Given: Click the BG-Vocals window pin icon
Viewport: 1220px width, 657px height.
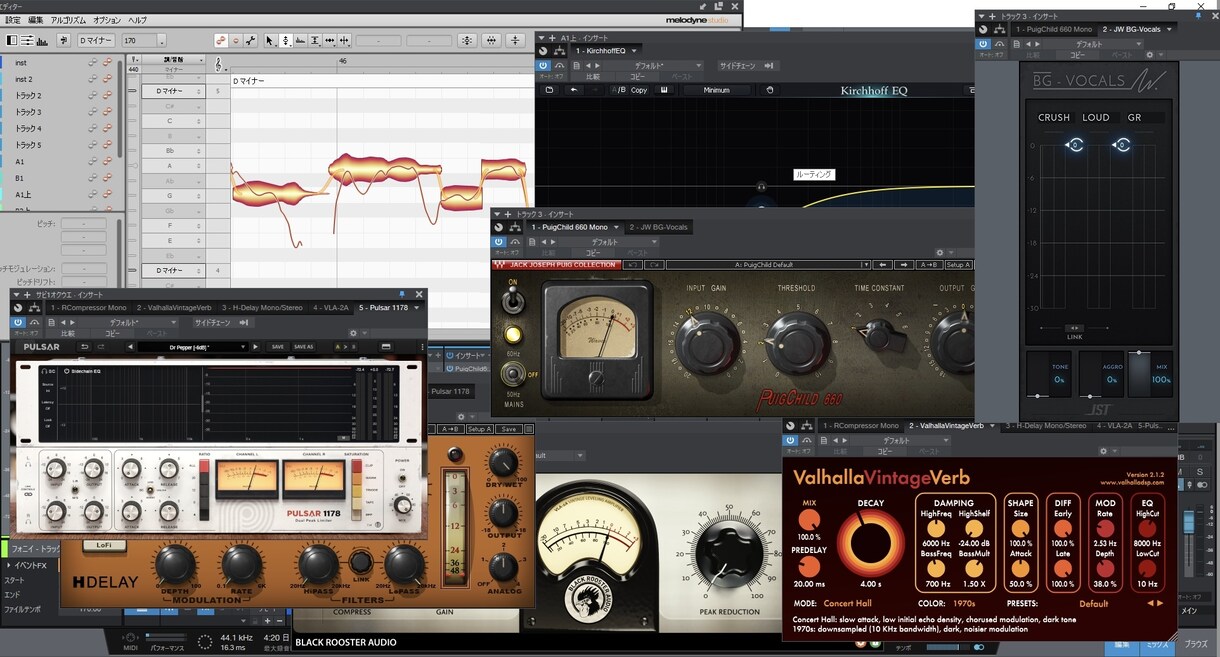Looking at the screenshot, I should click(1198, 16).
